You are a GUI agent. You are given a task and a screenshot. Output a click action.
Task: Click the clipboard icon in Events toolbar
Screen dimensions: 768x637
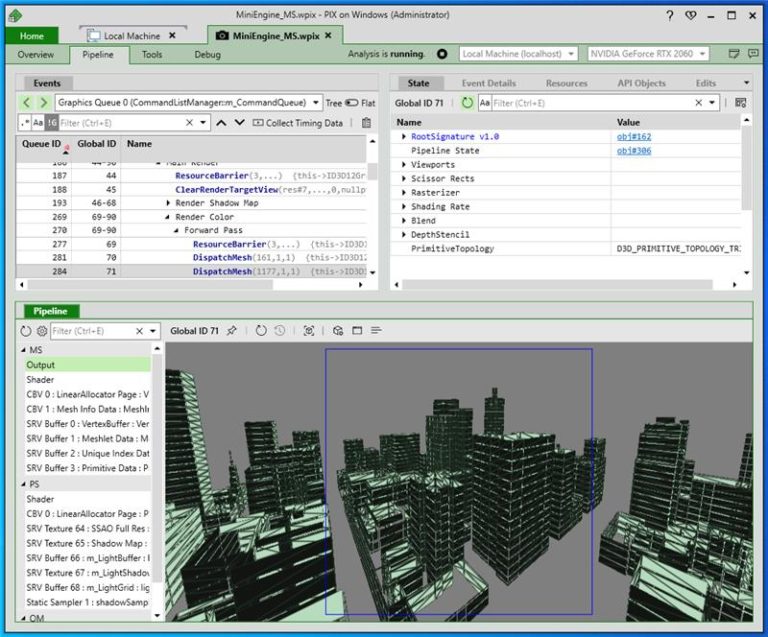tap(366, 123)
